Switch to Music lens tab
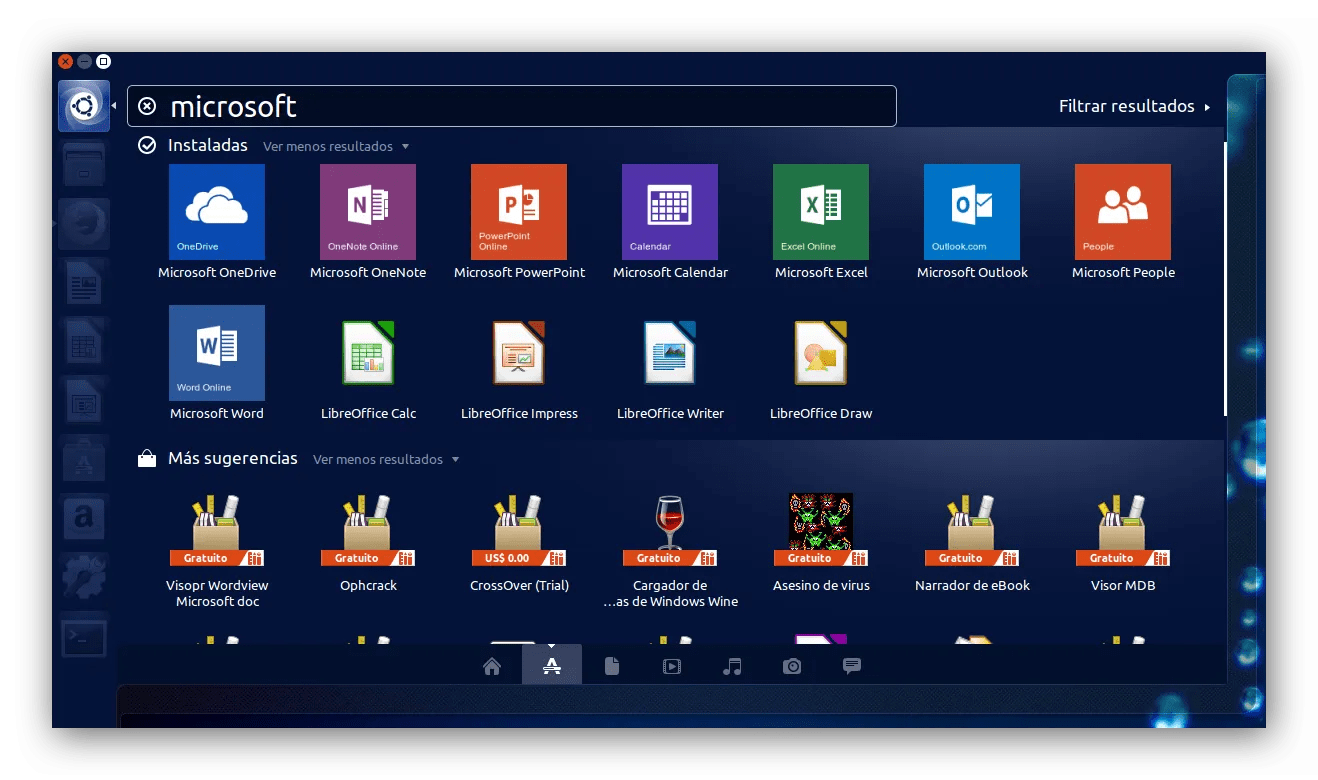The image size is (1318, 780). pyautogui.click(x=732, y=666)
